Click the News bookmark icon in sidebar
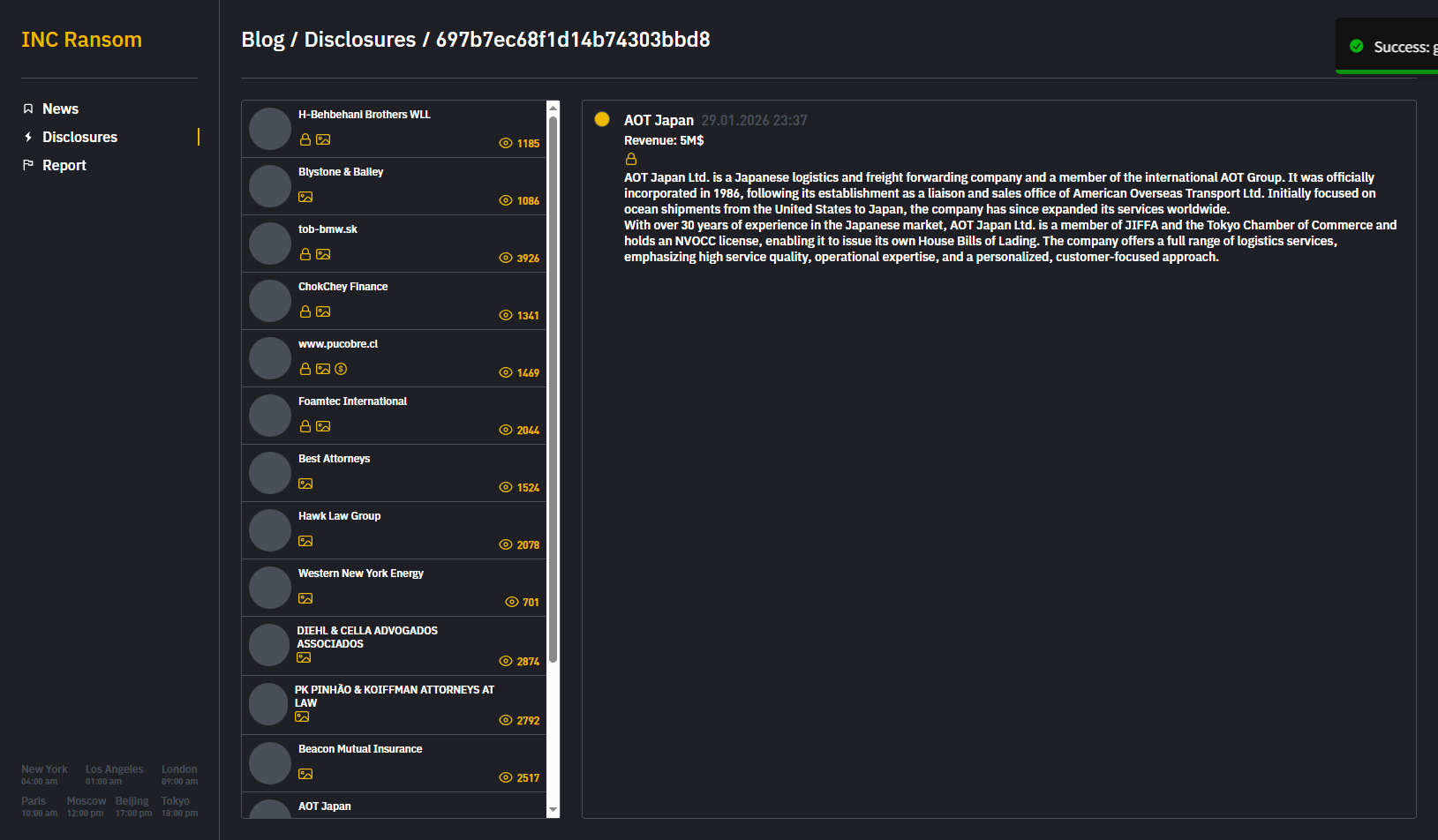The height and width of the screenshot is (840, 1438). coord(28,109)
